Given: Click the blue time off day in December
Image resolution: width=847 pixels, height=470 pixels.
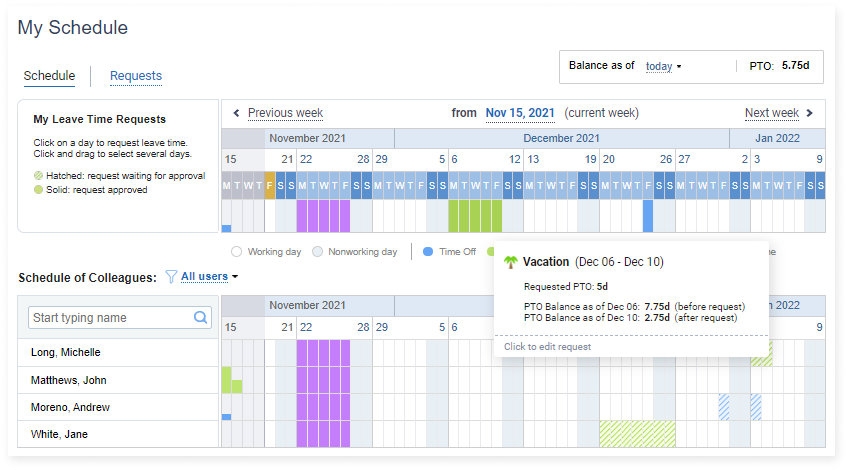Looking at the screenshot, I should pyautogui.click(x=648, y=216).
